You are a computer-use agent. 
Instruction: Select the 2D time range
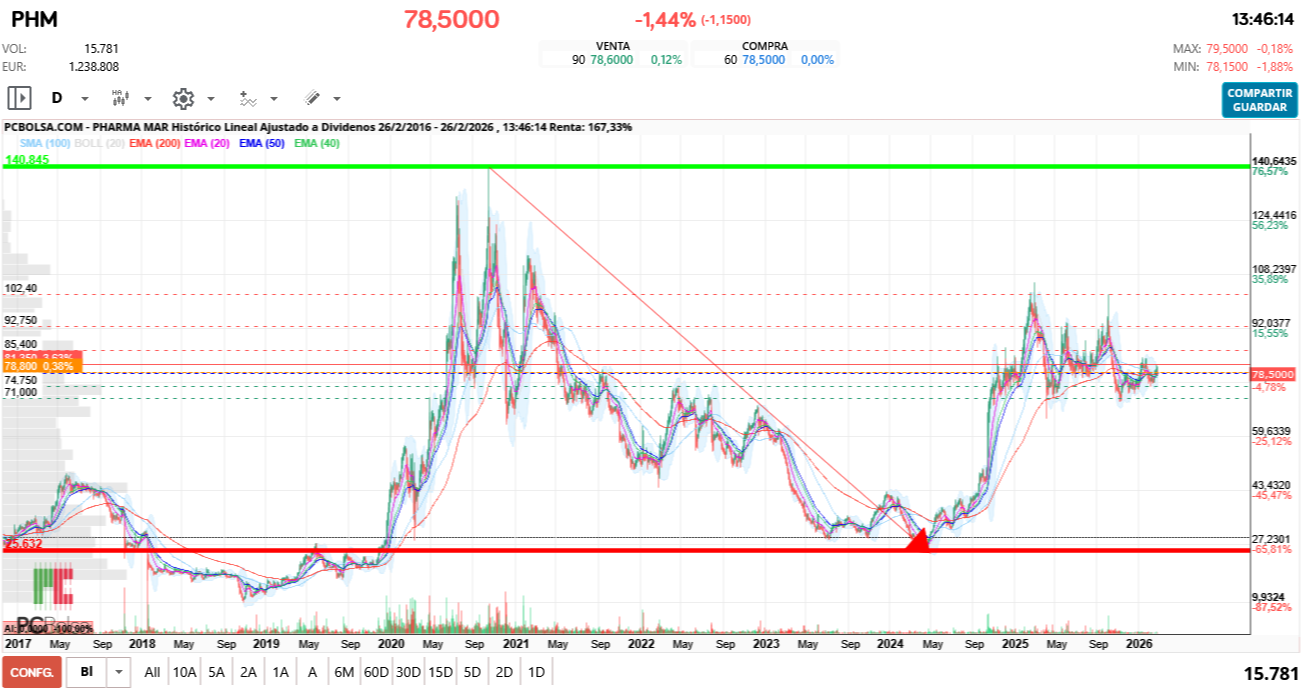pyautogui.click(x=504, y=673)
